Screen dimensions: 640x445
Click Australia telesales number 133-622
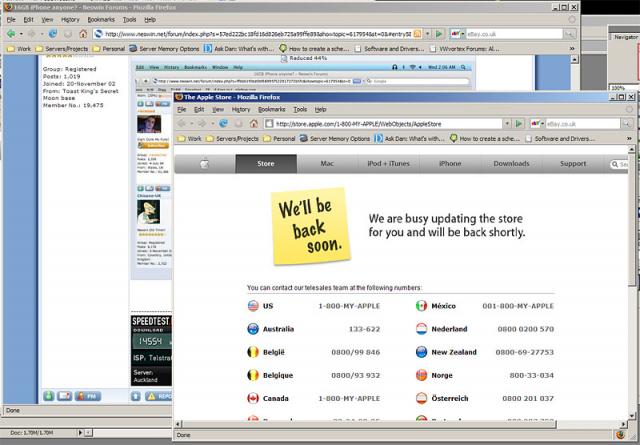coord(364,329)
